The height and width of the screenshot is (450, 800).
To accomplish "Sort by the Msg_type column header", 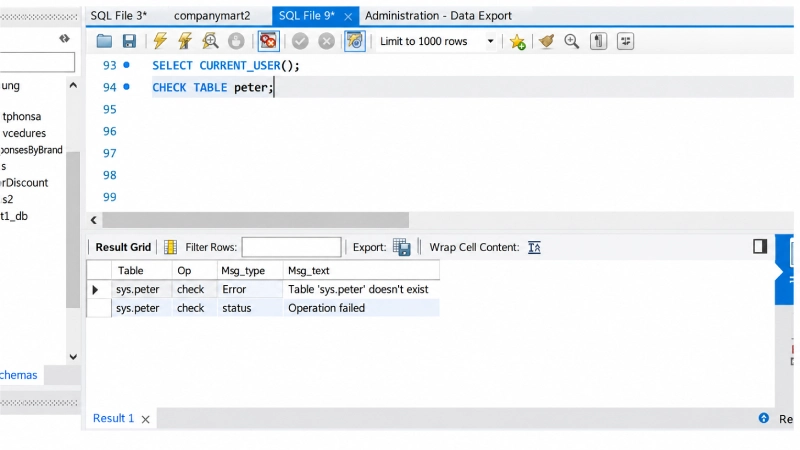I will click(x=249, y=270).
